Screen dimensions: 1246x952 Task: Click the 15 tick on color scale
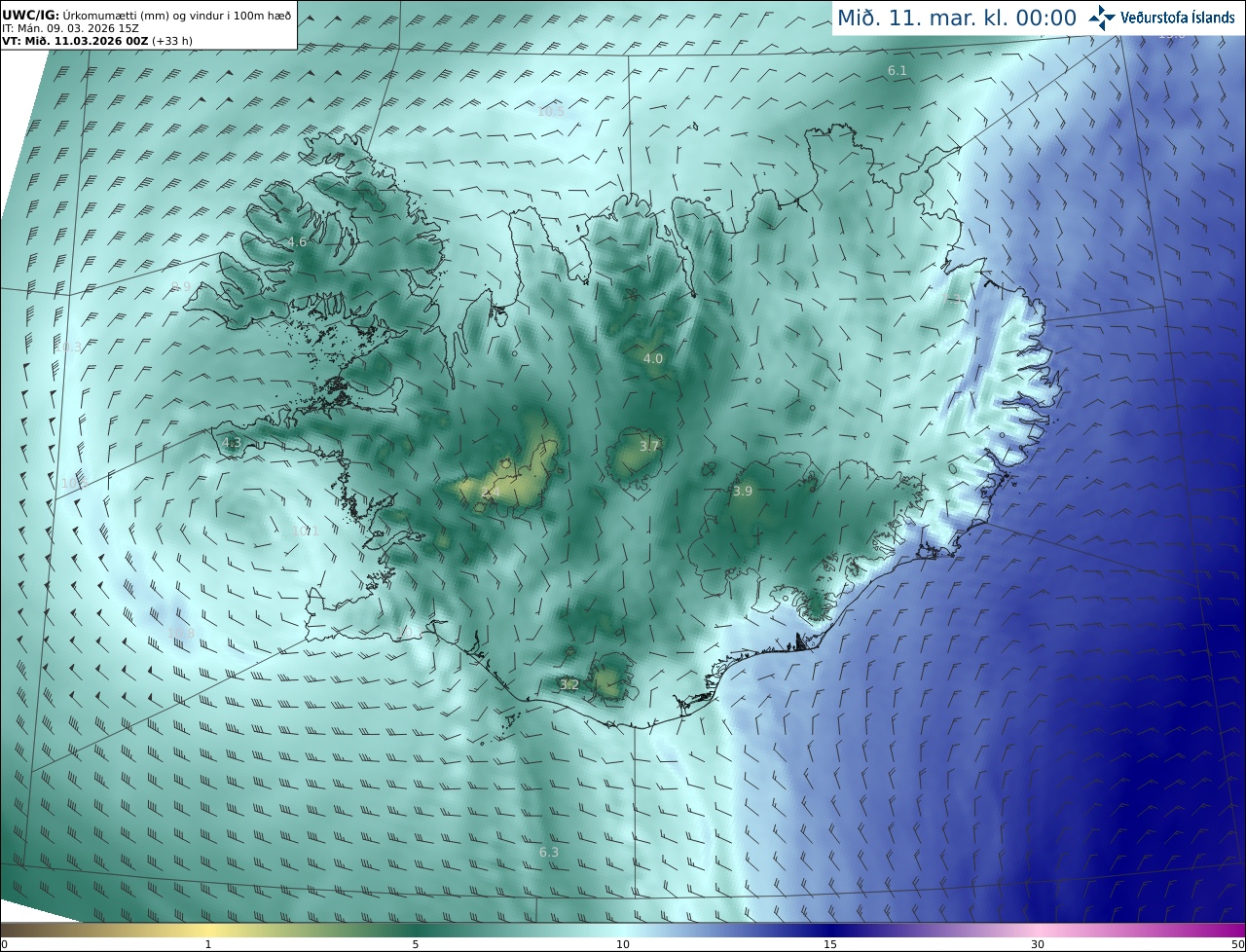(830, 944)
